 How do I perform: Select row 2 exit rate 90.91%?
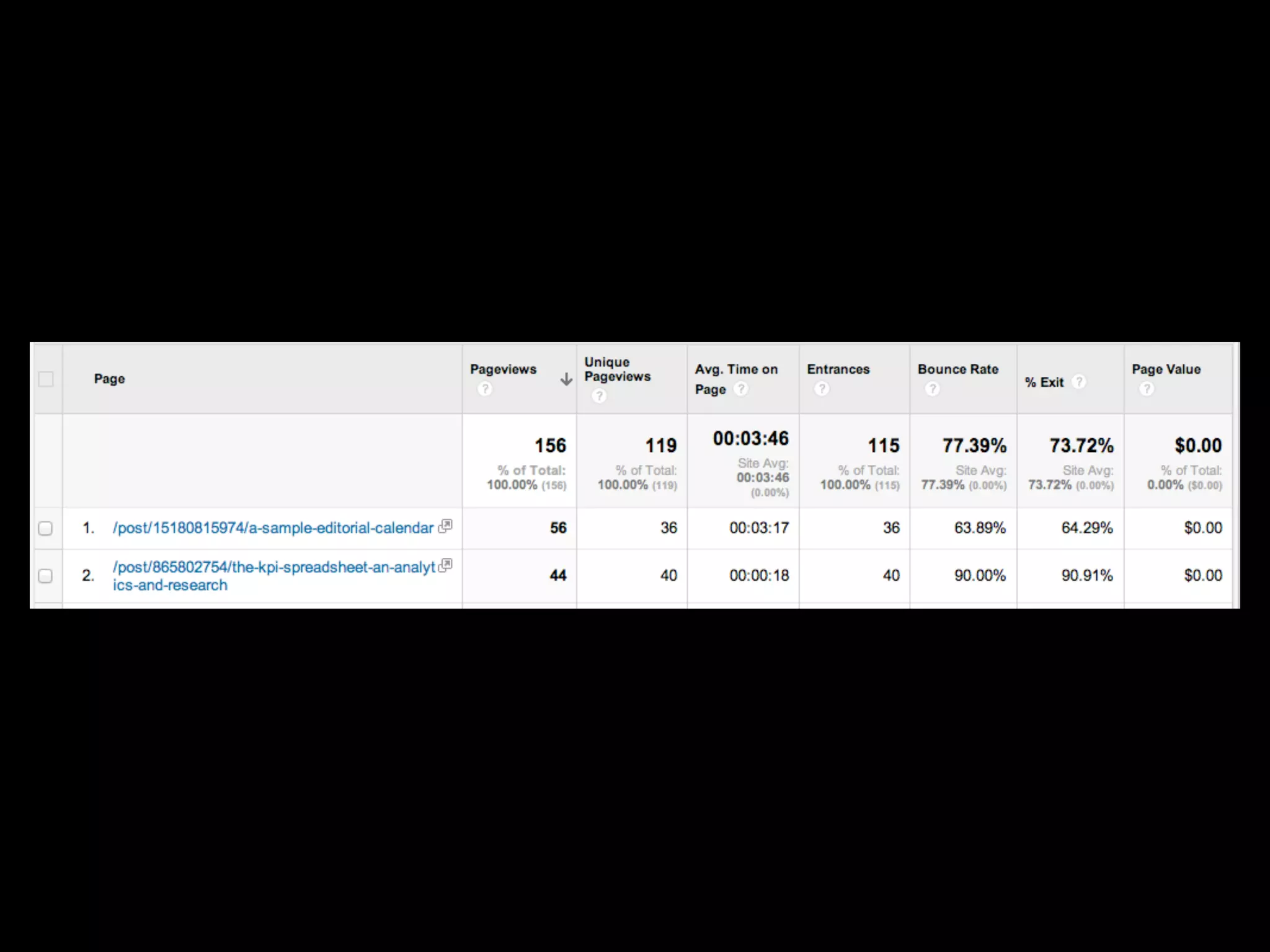pyautogui.click(x=1087, y=576)
